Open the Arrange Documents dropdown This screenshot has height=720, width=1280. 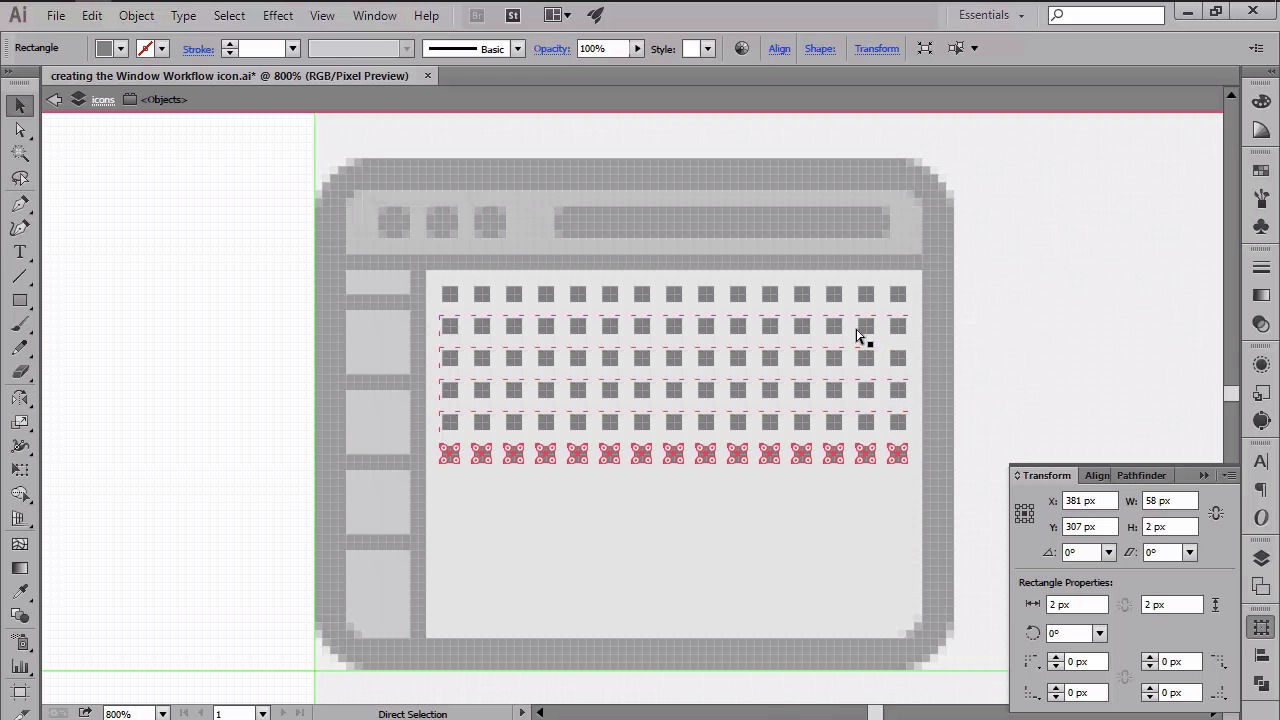point(558,15)
